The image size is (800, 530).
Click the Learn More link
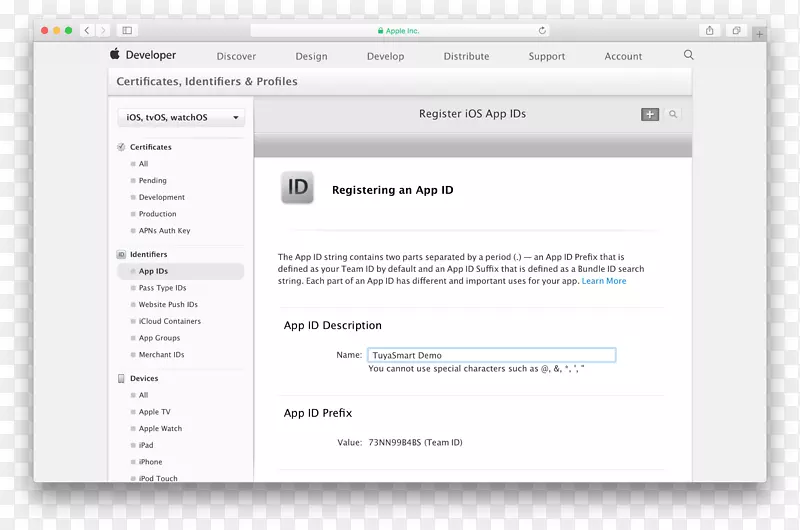click(604, 281)
